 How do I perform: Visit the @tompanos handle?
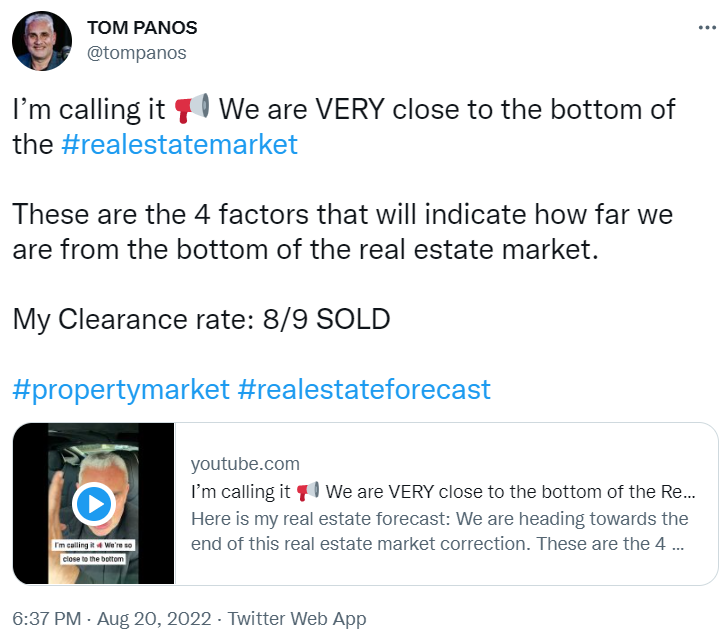pyautogui.click(x=137, y=52)
